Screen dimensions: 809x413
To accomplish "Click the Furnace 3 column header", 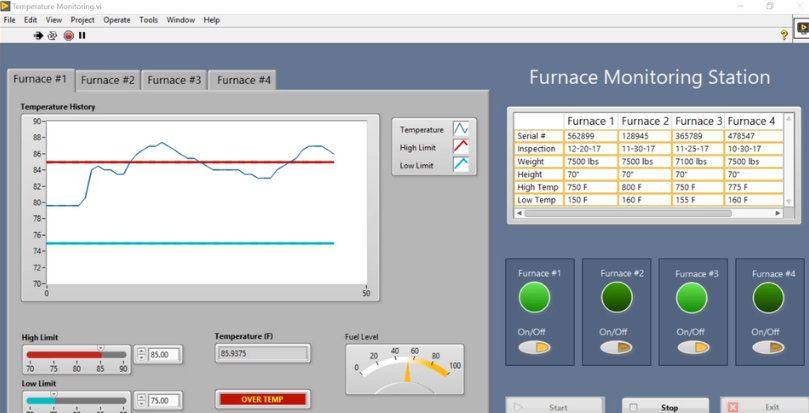I will pos(698,121).
